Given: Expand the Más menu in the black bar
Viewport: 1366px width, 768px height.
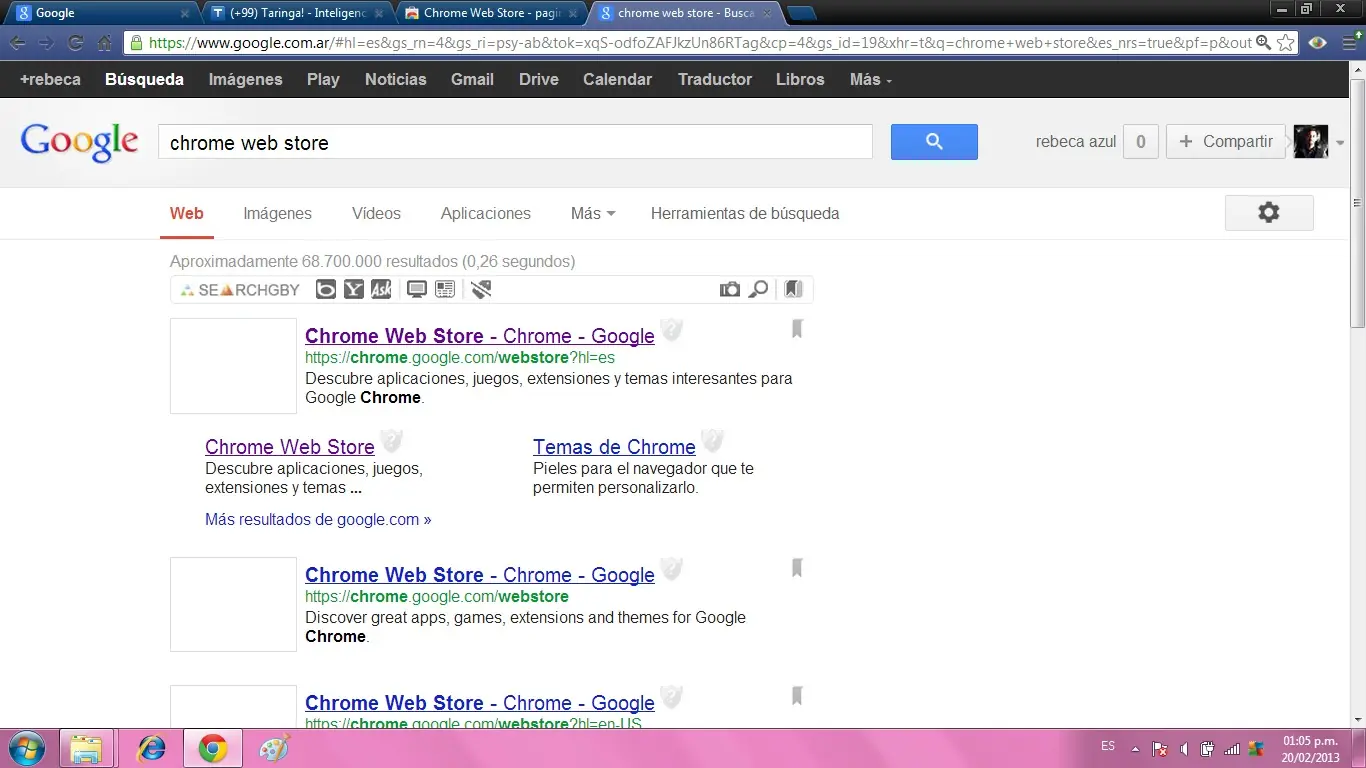Looking at the screenshot, I should (x=870, y=79).
